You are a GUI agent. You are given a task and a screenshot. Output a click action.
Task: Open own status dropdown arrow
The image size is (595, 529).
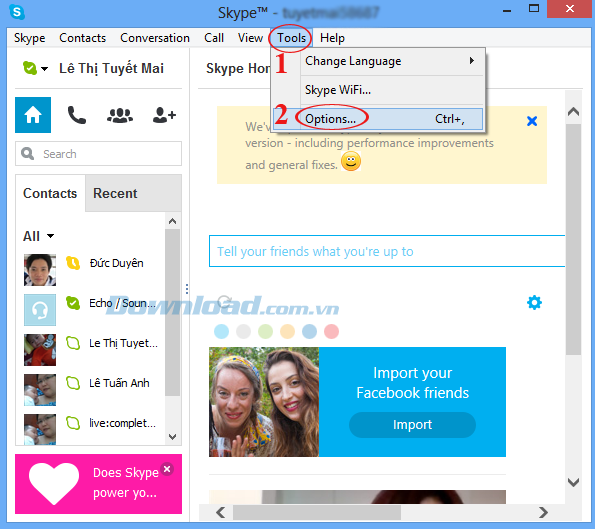click(x=44, y=69)
